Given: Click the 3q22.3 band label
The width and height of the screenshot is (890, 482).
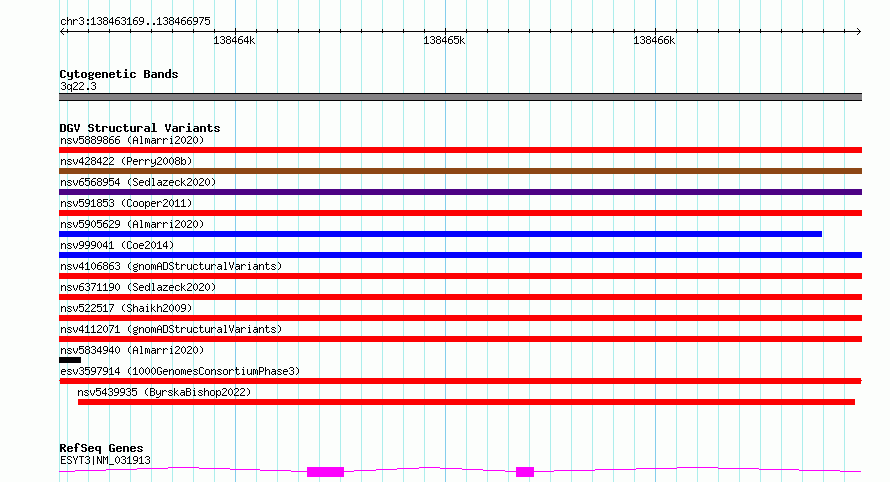Looking at the screenshot, I should (78, 86).
